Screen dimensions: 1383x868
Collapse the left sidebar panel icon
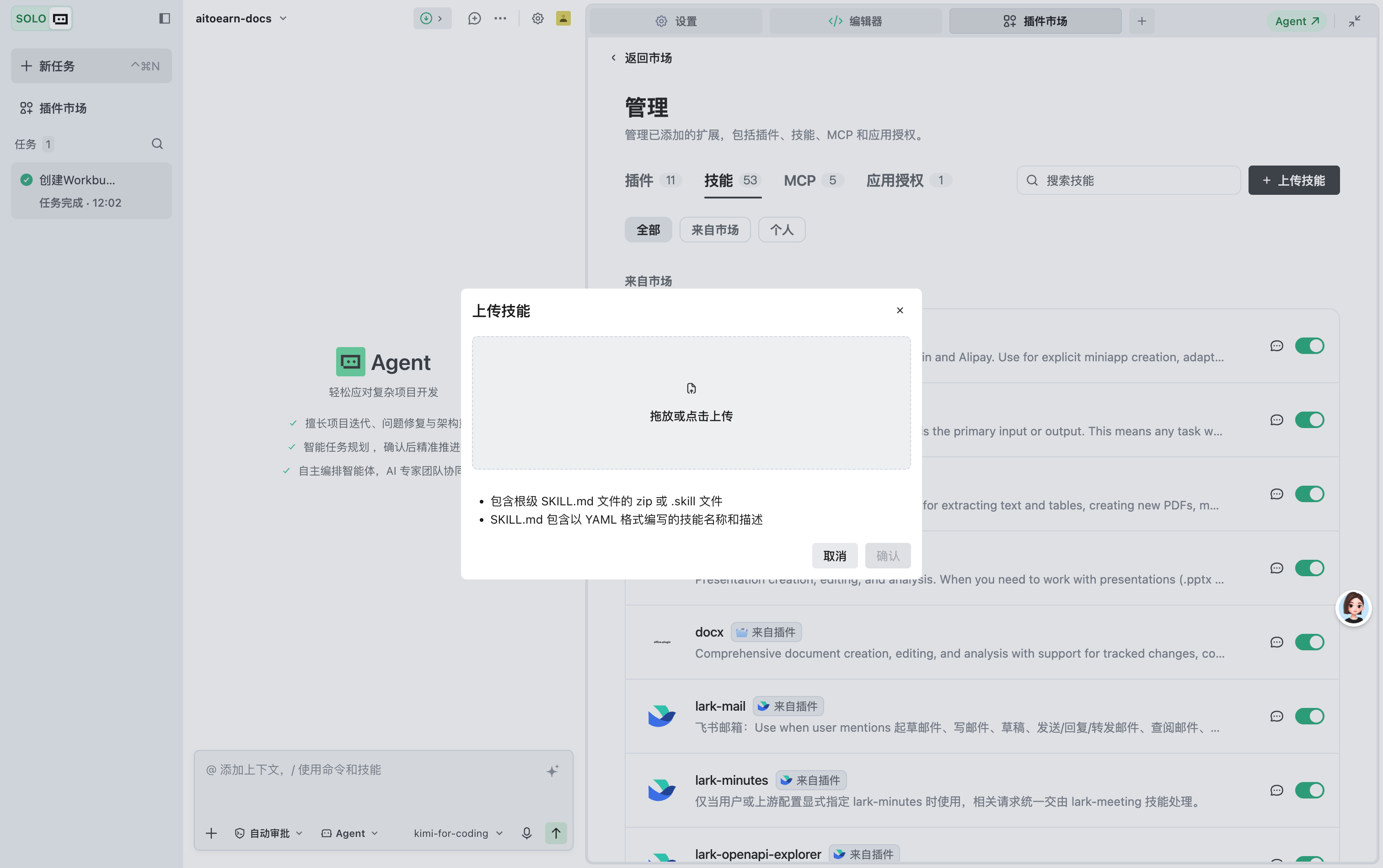click(x=165, y=18)
